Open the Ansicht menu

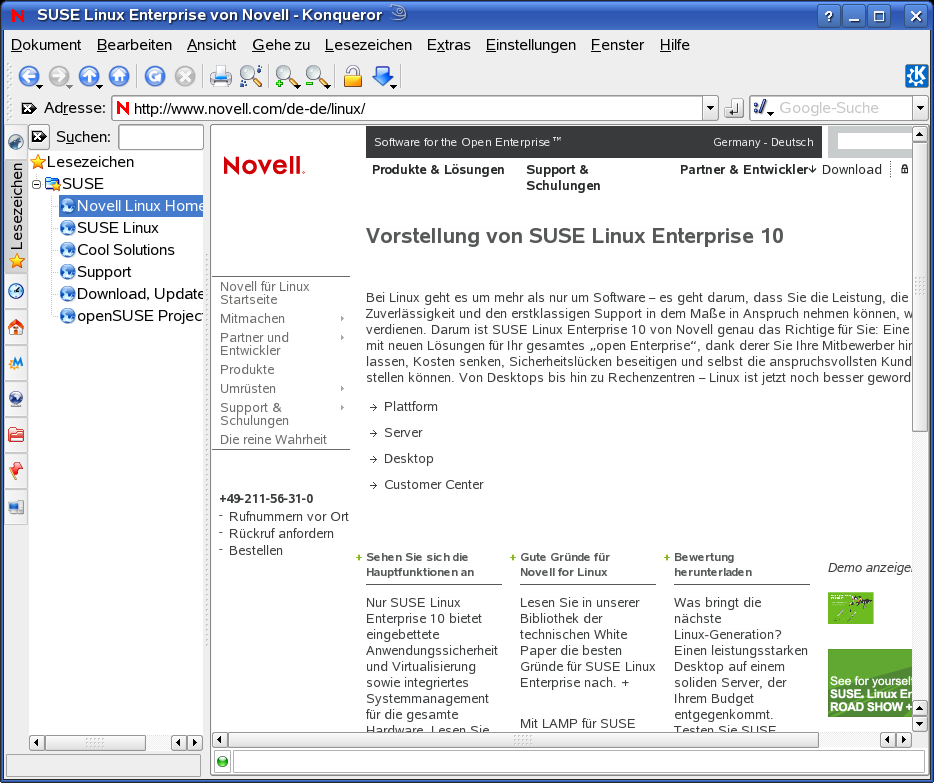click(211, 45)
